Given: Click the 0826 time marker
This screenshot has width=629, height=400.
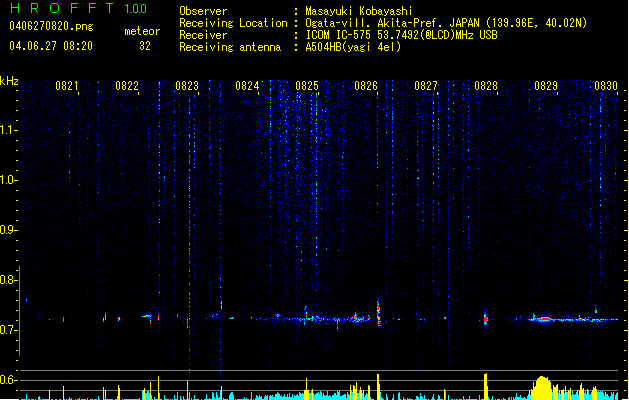Looking at the screenshot, I should click(x=366, y=86).
